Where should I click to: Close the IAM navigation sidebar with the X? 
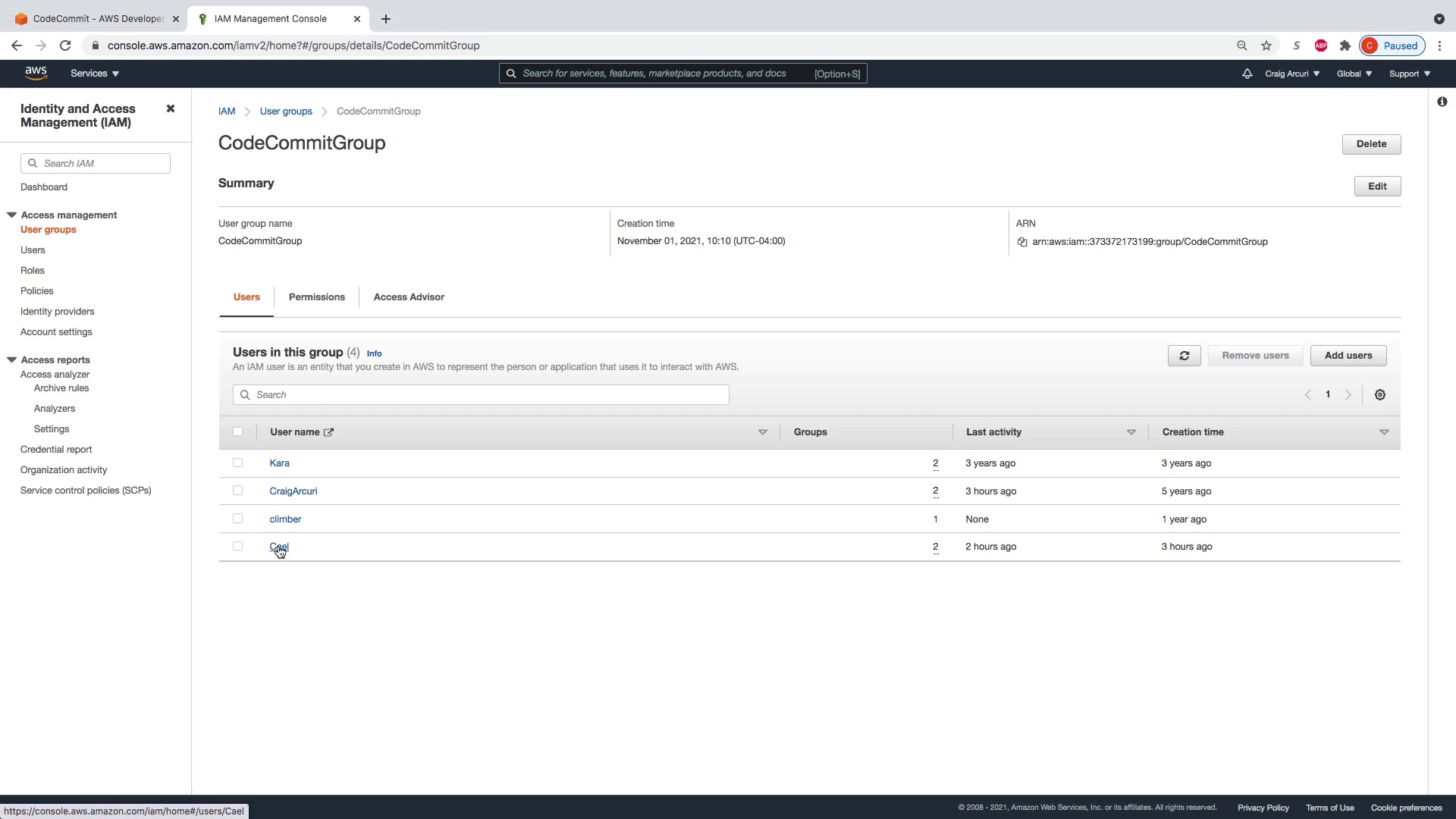[171, 109]
